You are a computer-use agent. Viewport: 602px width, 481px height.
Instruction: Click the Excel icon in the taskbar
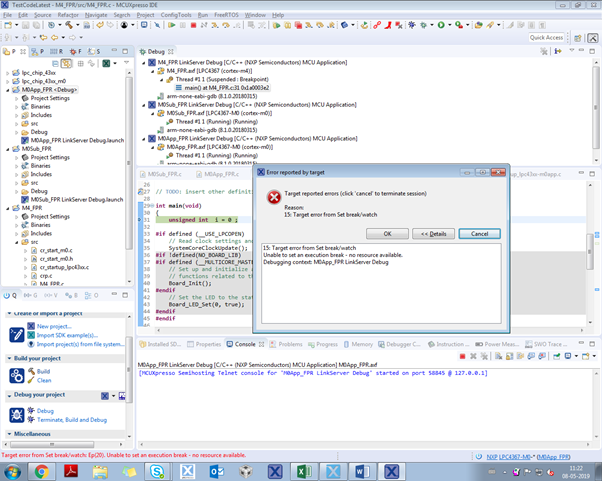click(x=304, y=471)
